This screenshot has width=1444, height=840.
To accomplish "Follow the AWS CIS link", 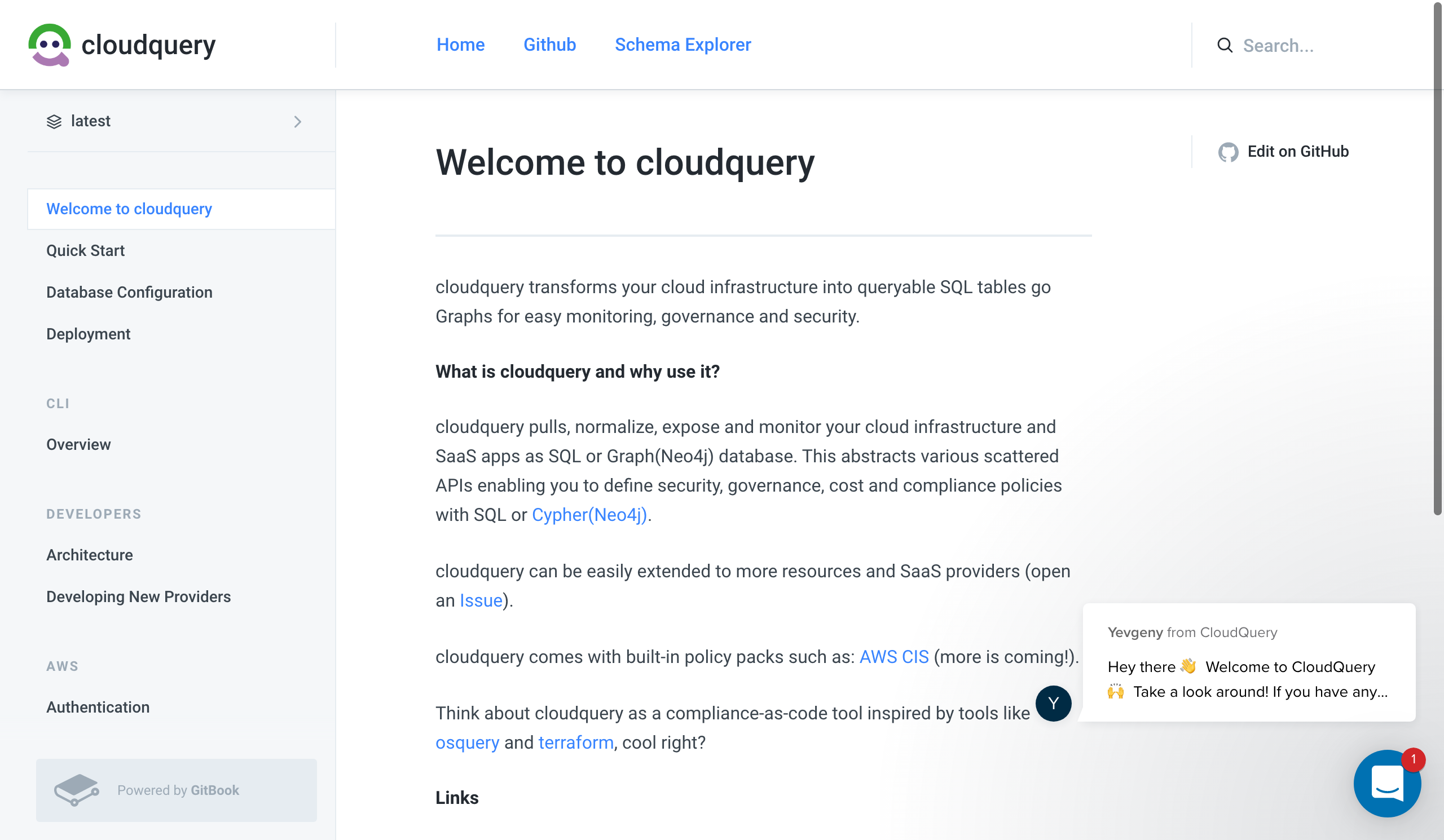I will pos(894,657).
